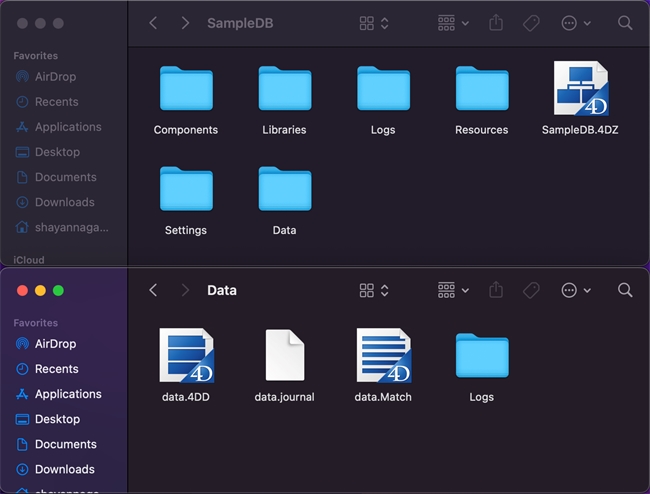
Task: Open shayannaga home folder in SampleDB sidebar
Action: tap(63, 227)
